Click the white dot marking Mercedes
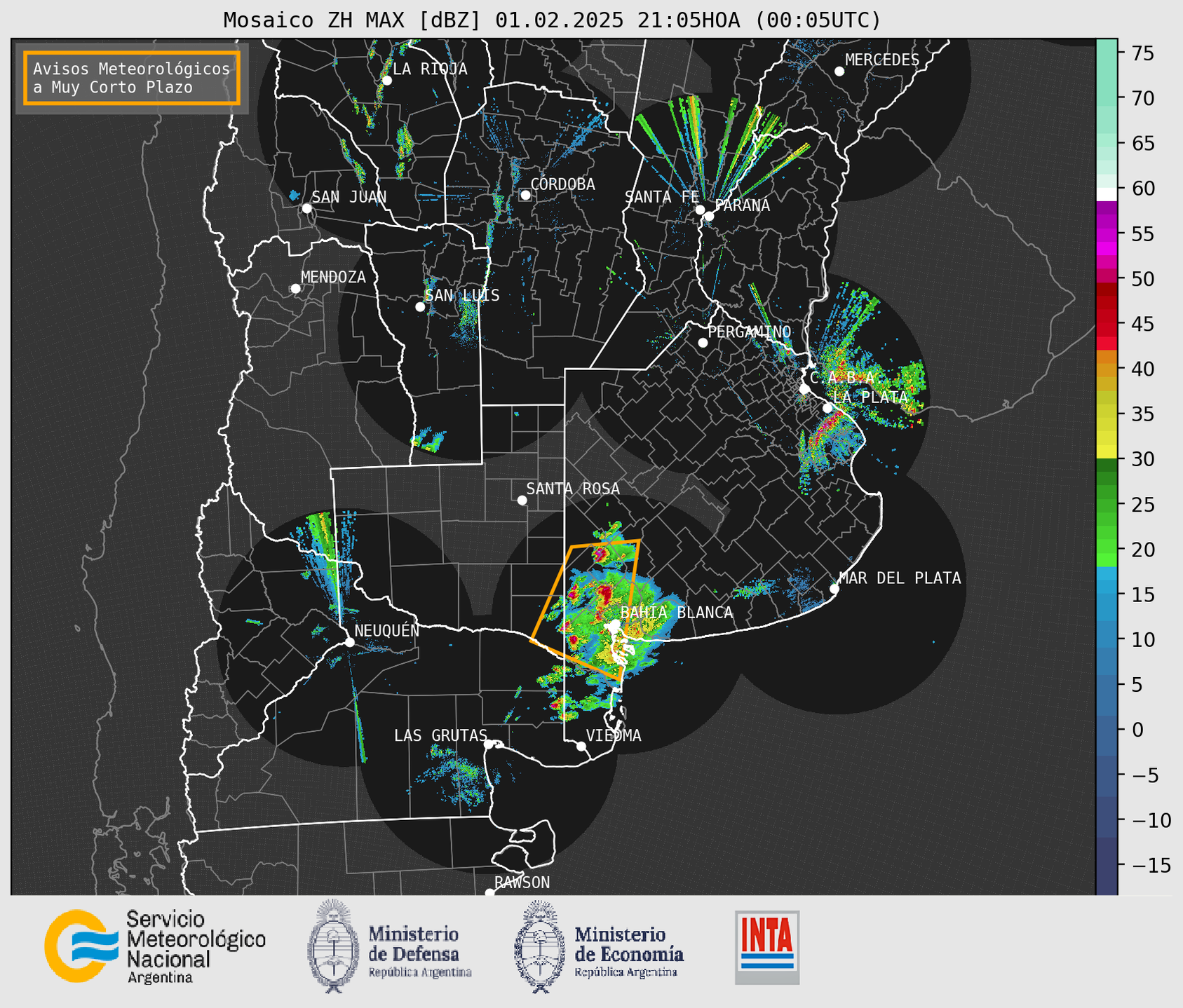 point(839,71)
